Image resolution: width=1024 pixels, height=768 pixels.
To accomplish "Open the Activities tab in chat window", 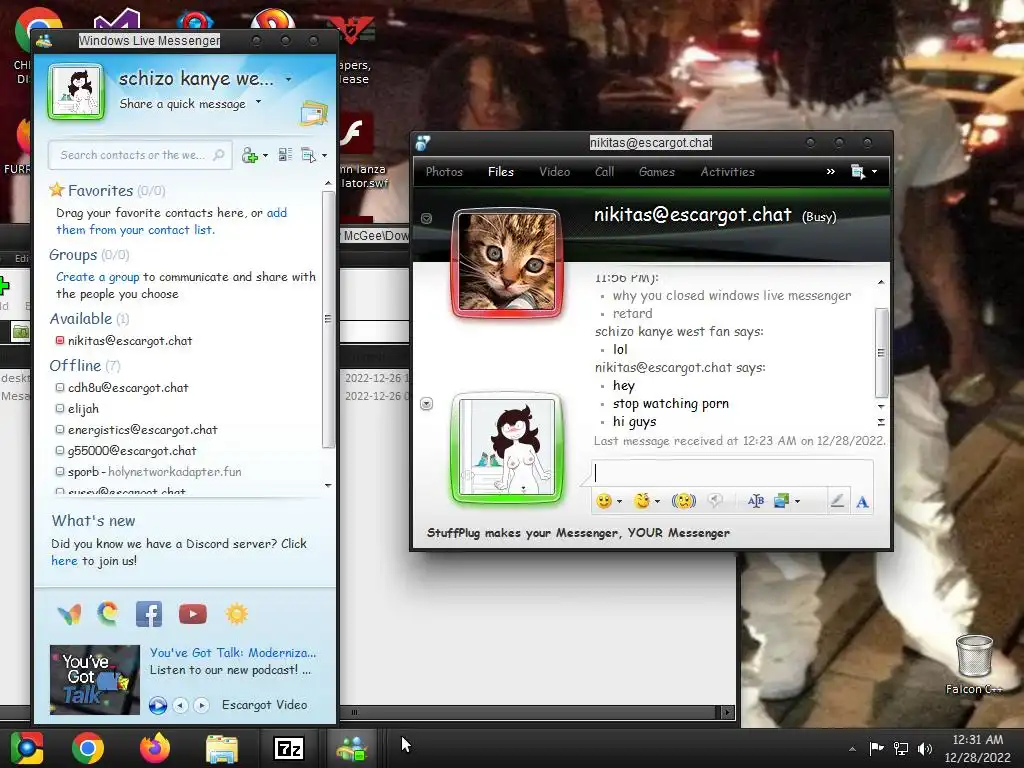I will [728, 172].
